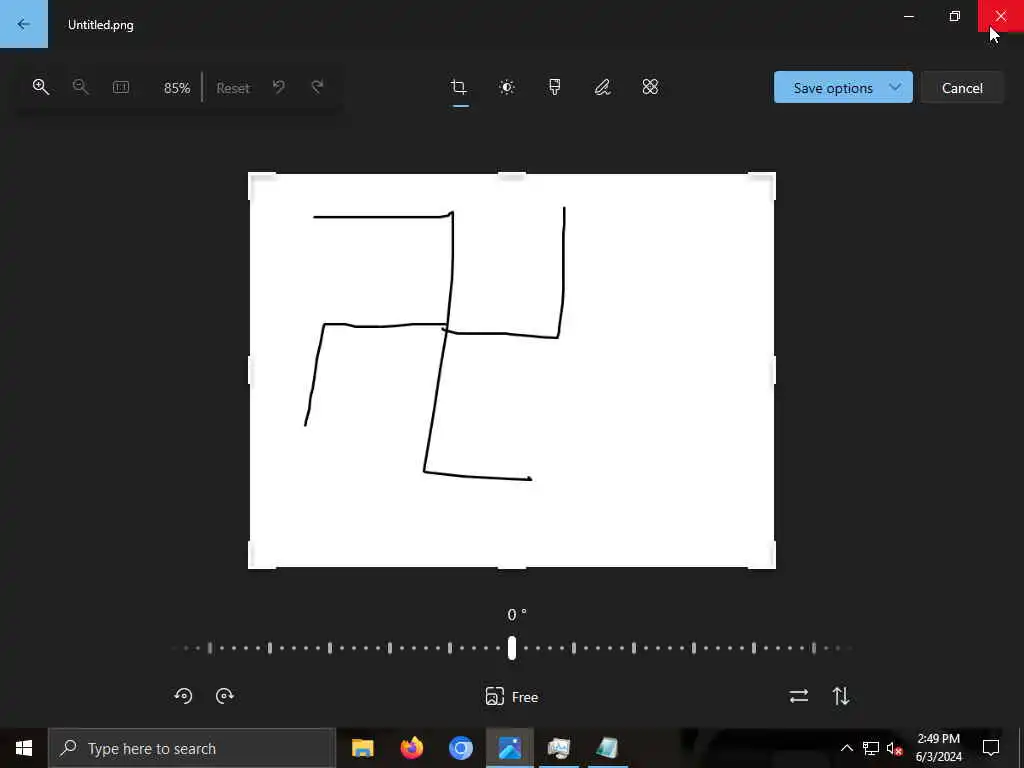Click the bottom edge crop handle
Viewport: 1024px width, 768px height.
click(512, 566)
